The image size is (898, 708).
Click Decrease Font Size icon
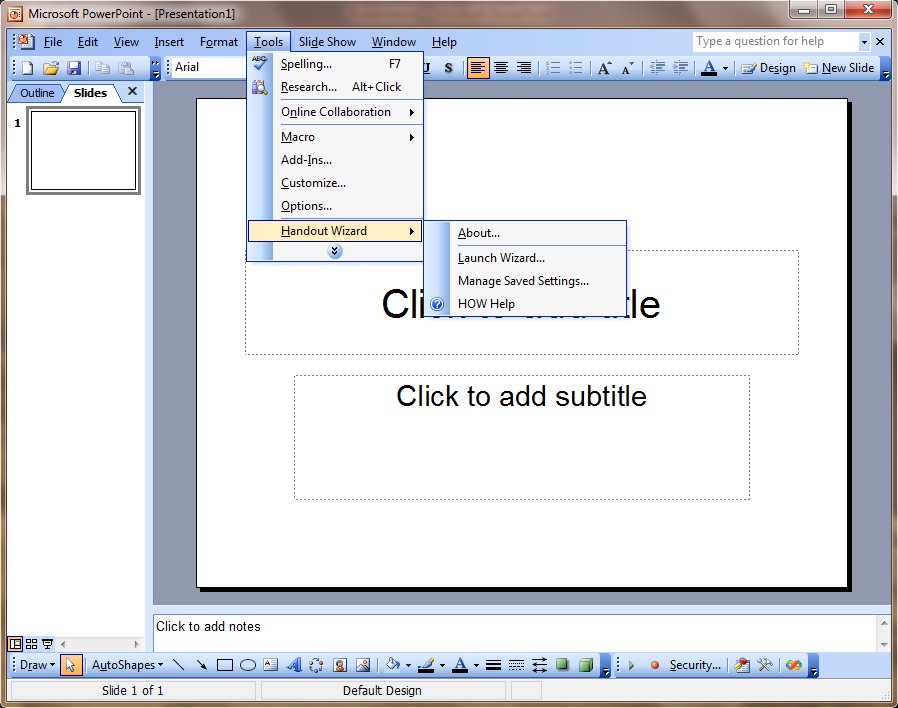(628, 68)
